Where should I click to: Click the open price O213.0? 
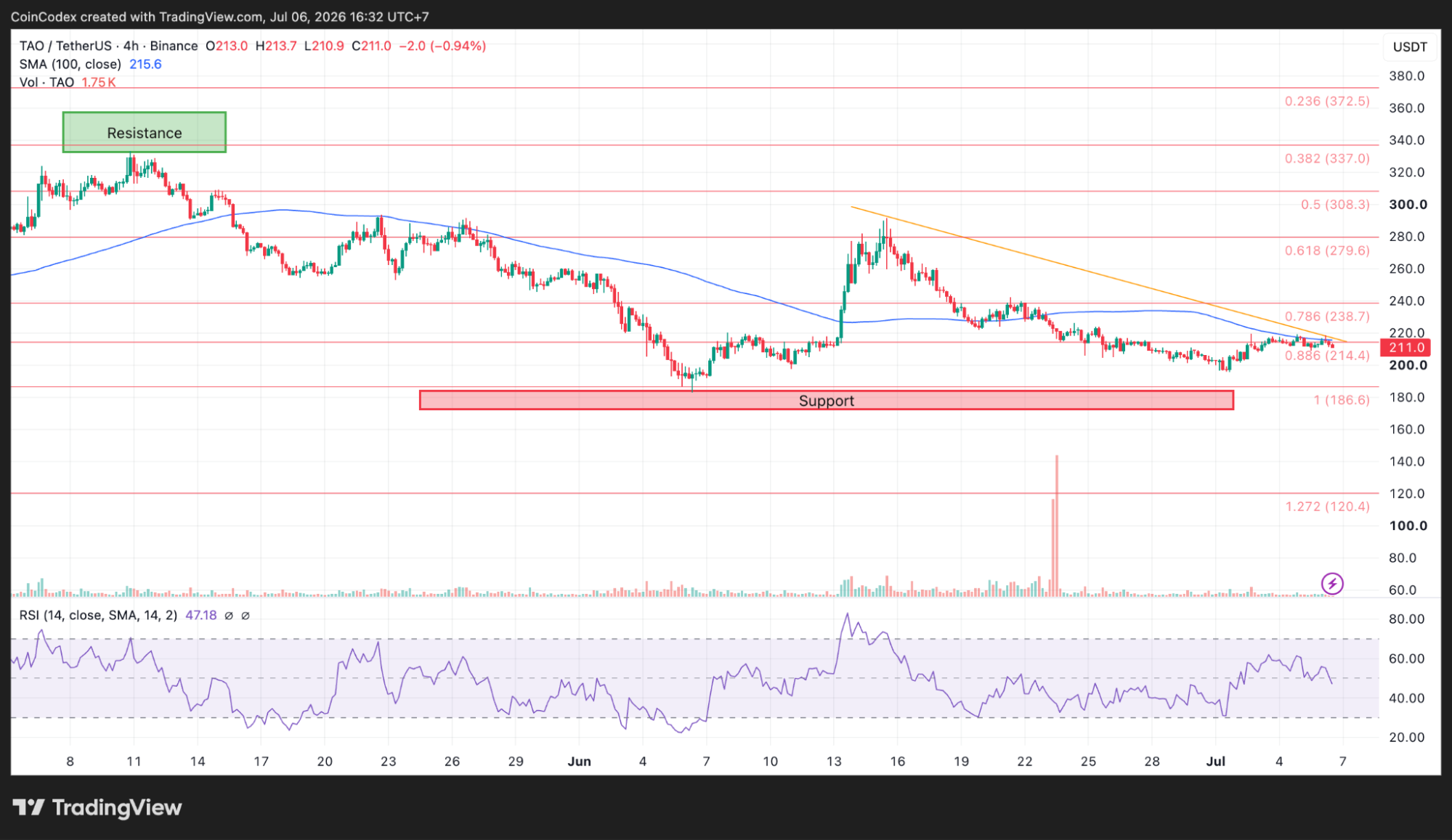click(x=227, y=46)
